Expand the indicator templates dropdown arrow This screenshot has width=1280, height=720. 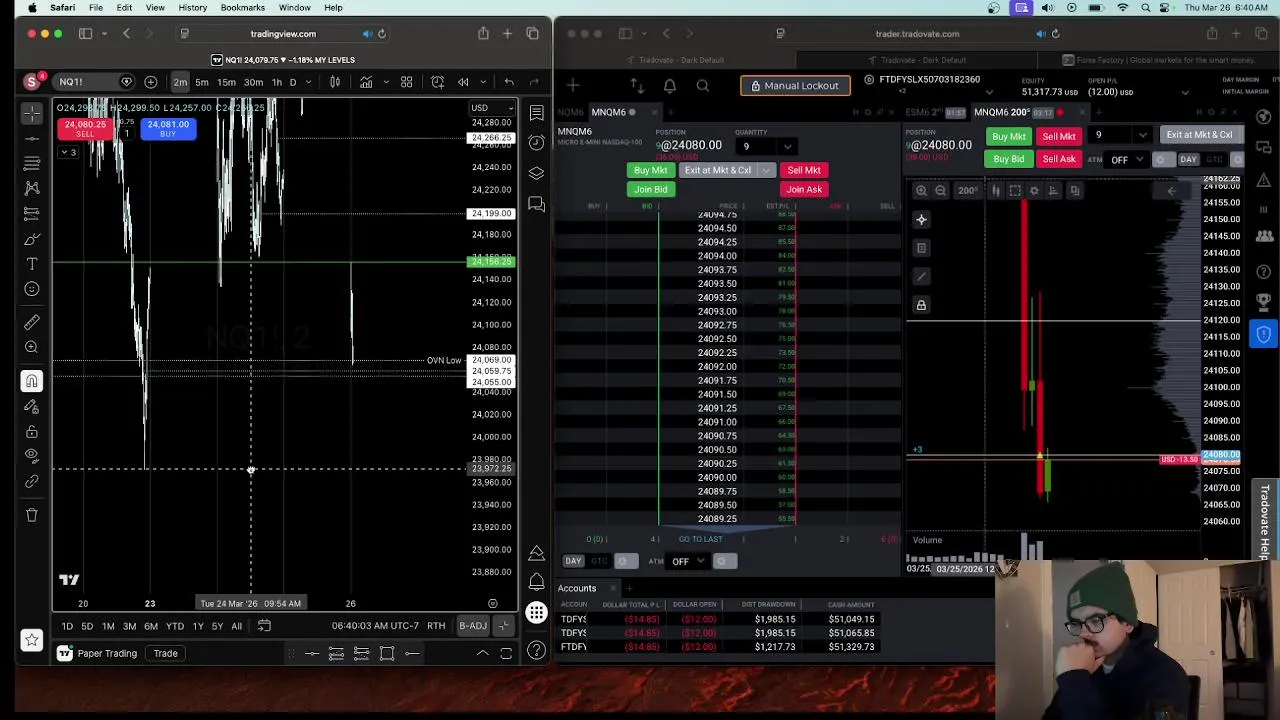[384, 82]
